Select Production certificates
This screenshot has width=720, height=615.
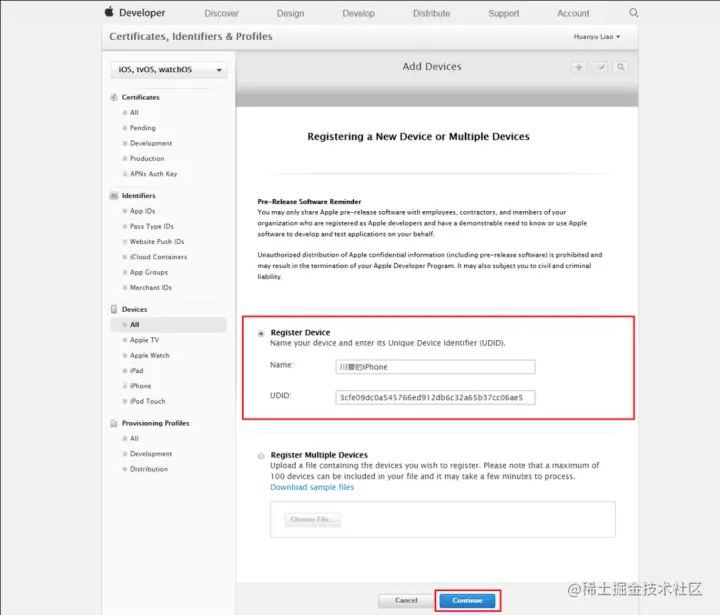[147, 158]
